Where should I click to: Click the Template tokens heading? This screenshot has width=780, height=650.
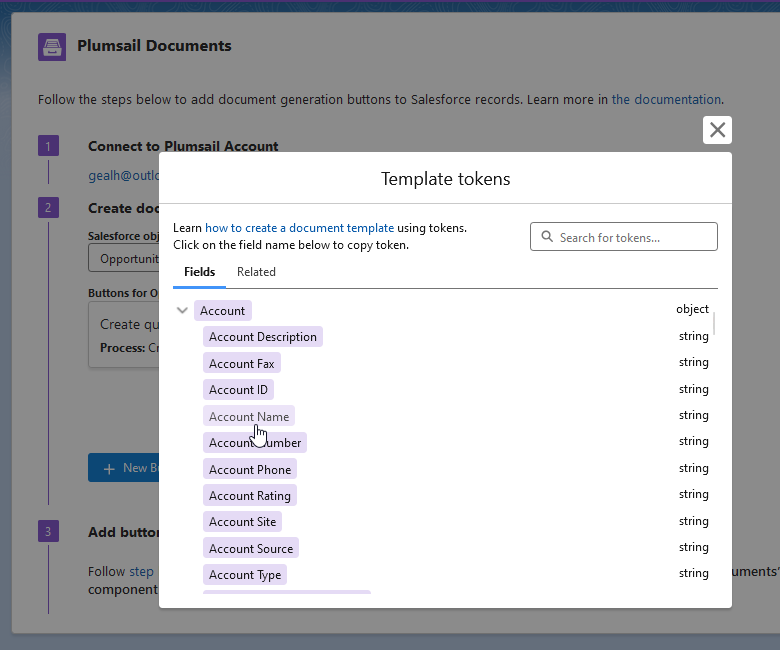(x=445, y=179)
